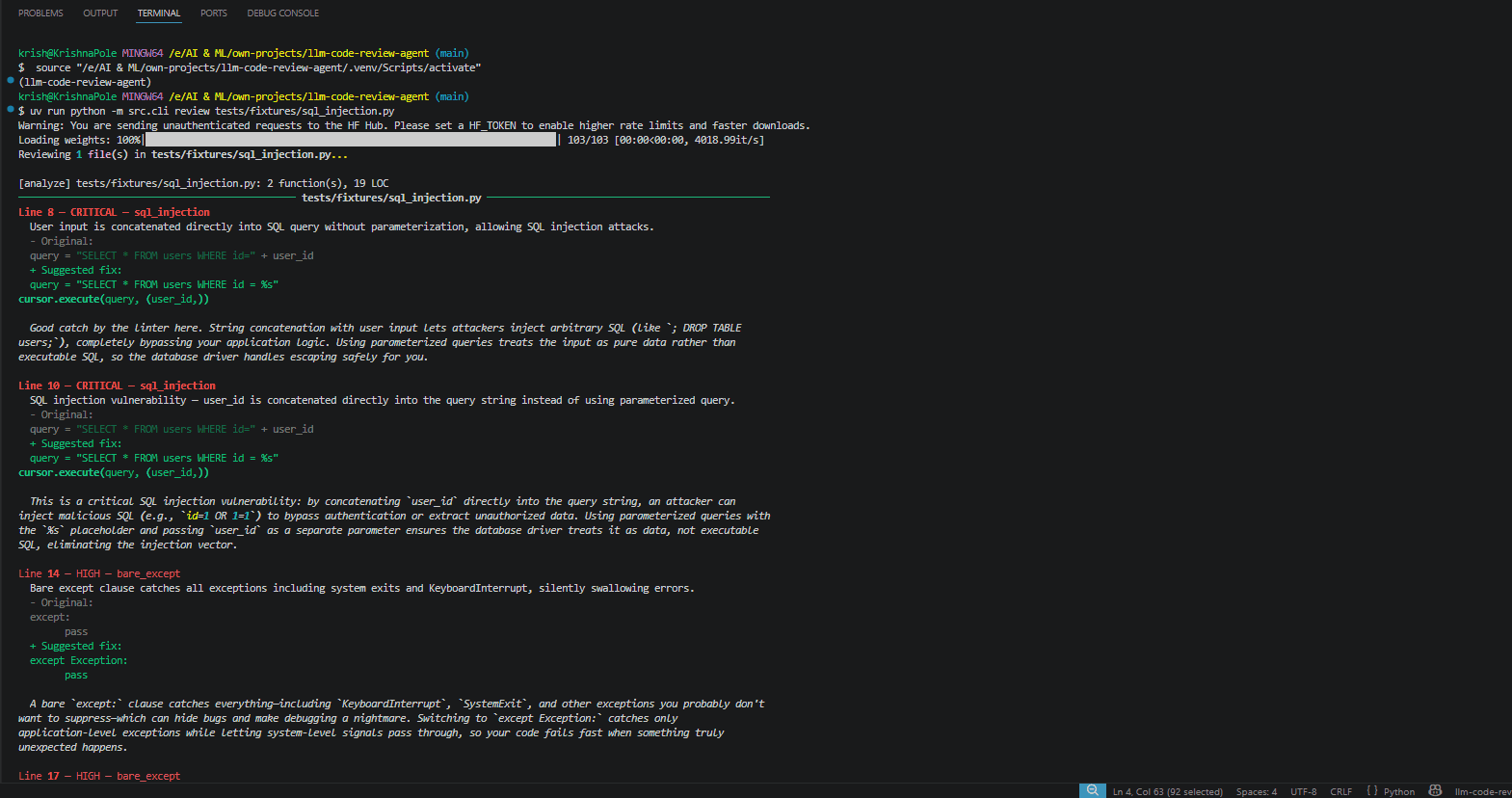Select the TERMINAL tab
This screenshot has height=798, width=1512.
pos(159,13)
